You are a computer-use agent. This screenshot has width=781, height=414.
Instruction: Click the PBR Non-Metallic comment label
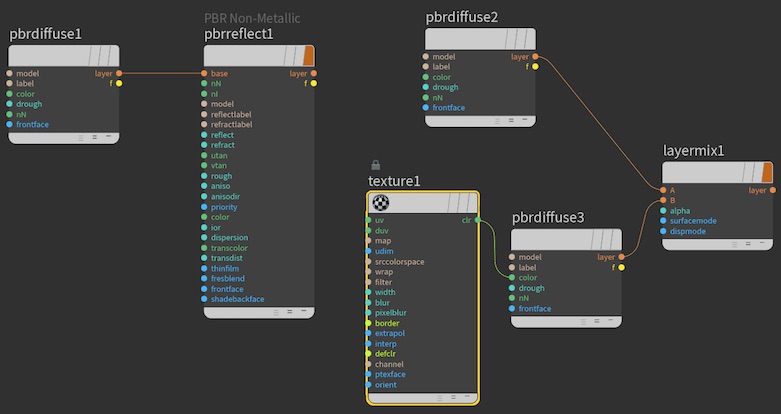pos(252,18)
